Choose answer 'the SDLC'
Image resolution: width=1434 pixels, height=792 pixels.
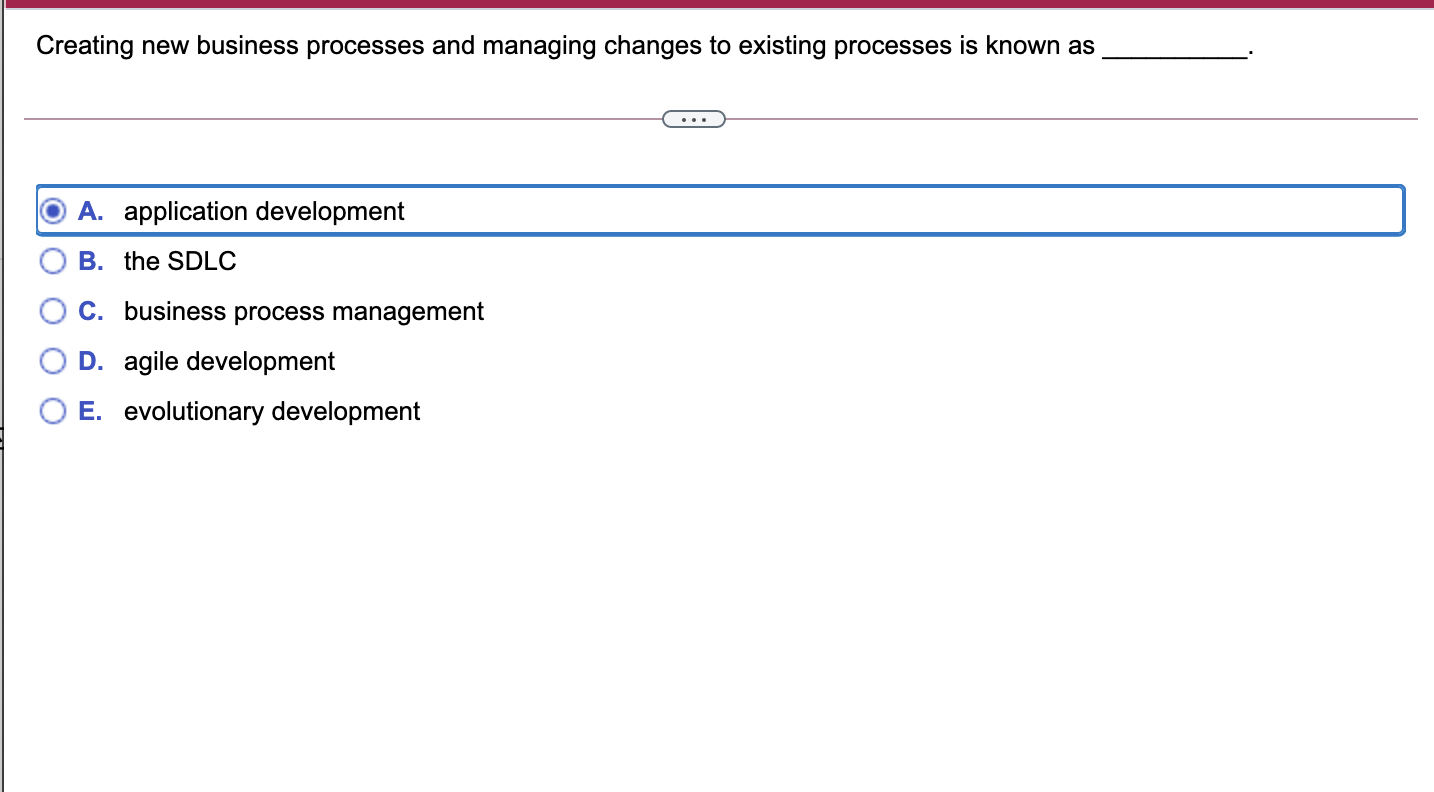pyautogui.click(x=179, y=261)
